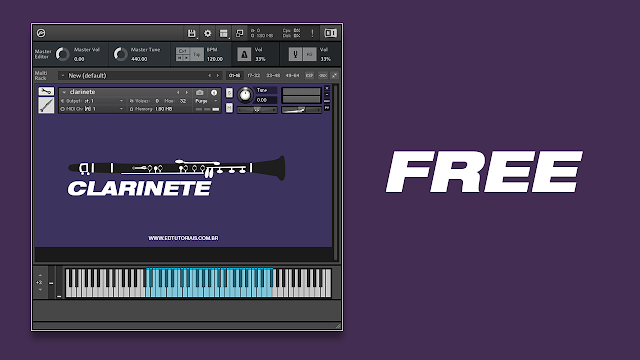The width and height of the screenshot is (640, 360).
Task: Select next instrument with right arrow
Action: (187, 93)
